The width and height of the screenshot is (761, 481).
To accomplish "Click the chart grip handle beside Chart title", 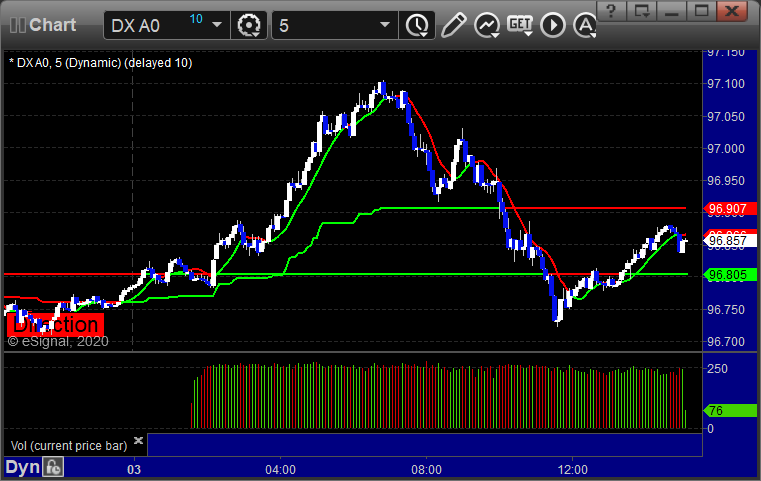I will (x=17, y=25).
